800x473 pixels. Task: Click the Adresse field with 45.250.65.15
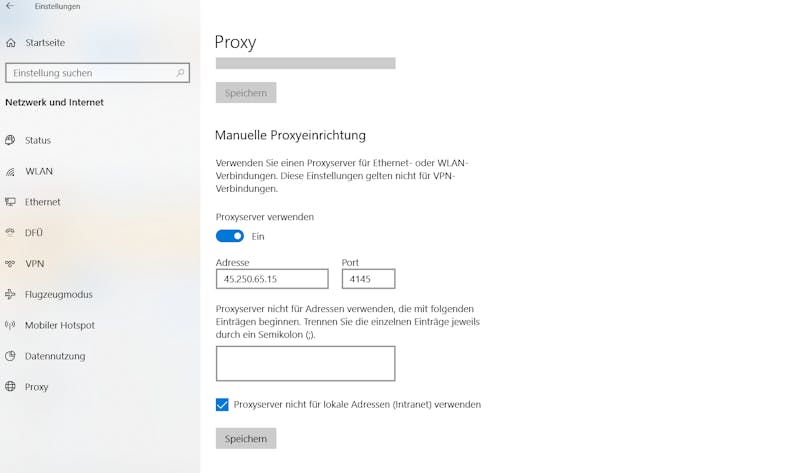272,279
